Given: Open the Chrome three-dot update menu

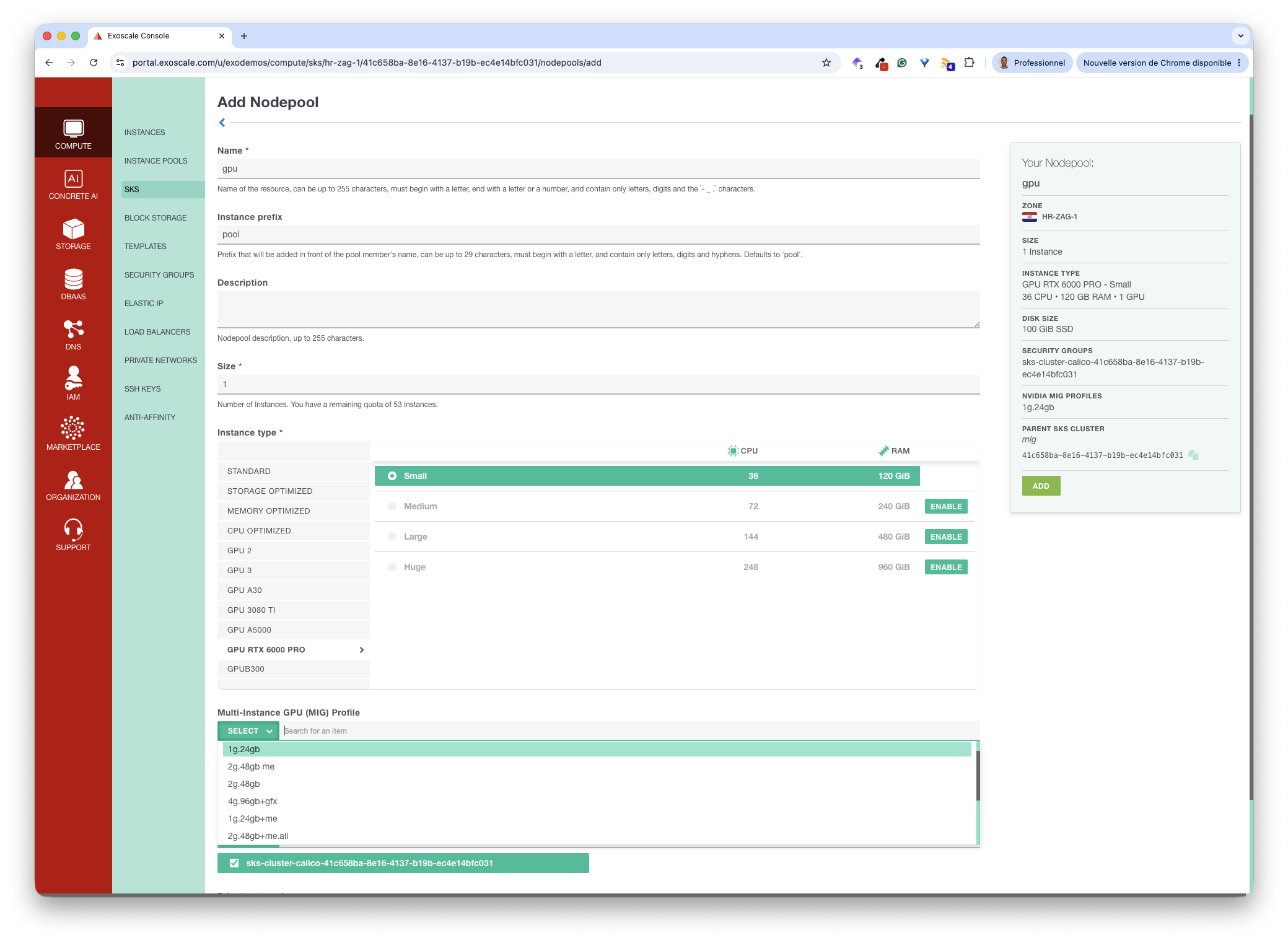Looking at the screenshot, I should (x=1239, y=63).
